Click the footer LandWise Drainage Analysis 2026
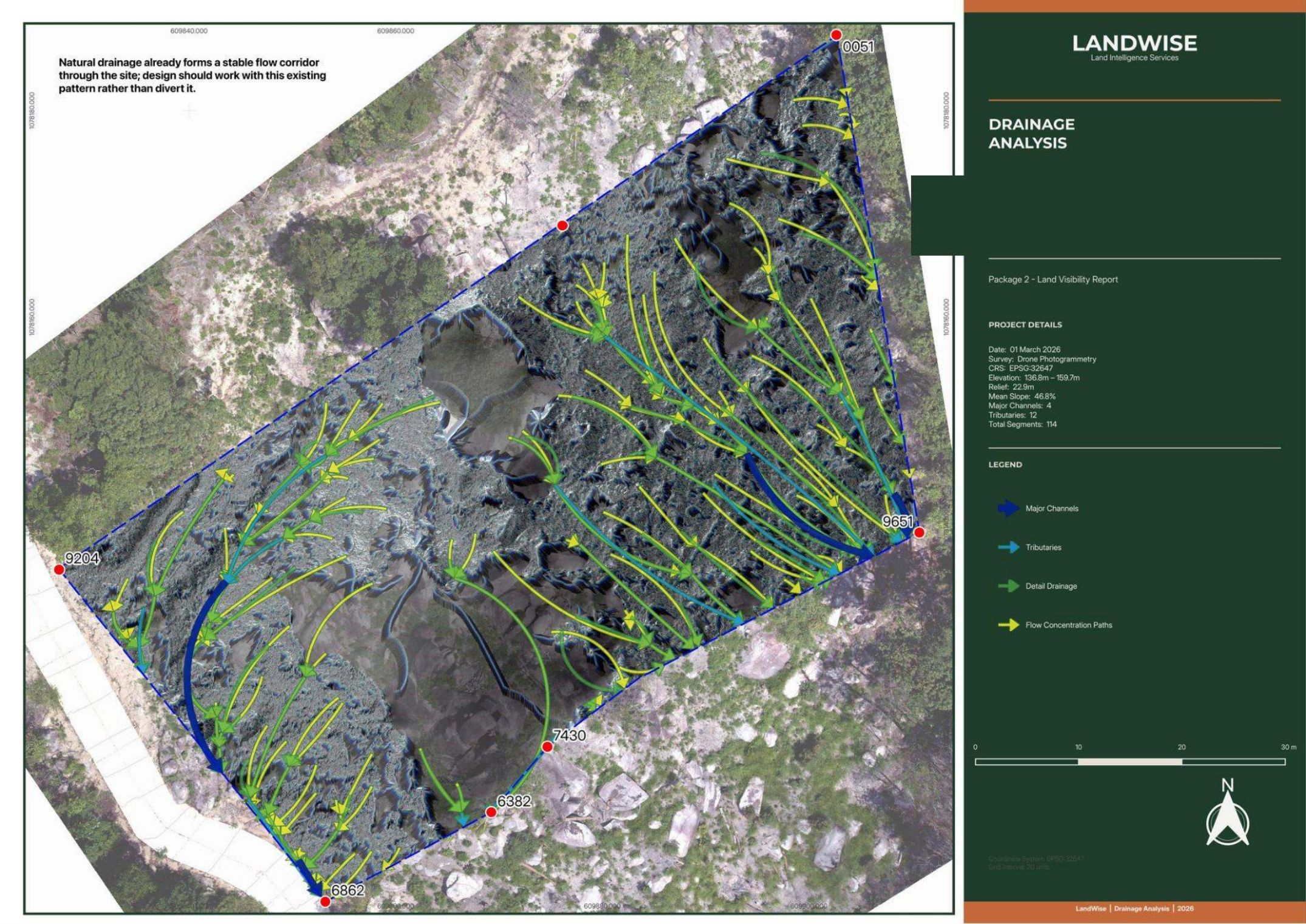1306x924 pixels. [x=1134, y=909]
